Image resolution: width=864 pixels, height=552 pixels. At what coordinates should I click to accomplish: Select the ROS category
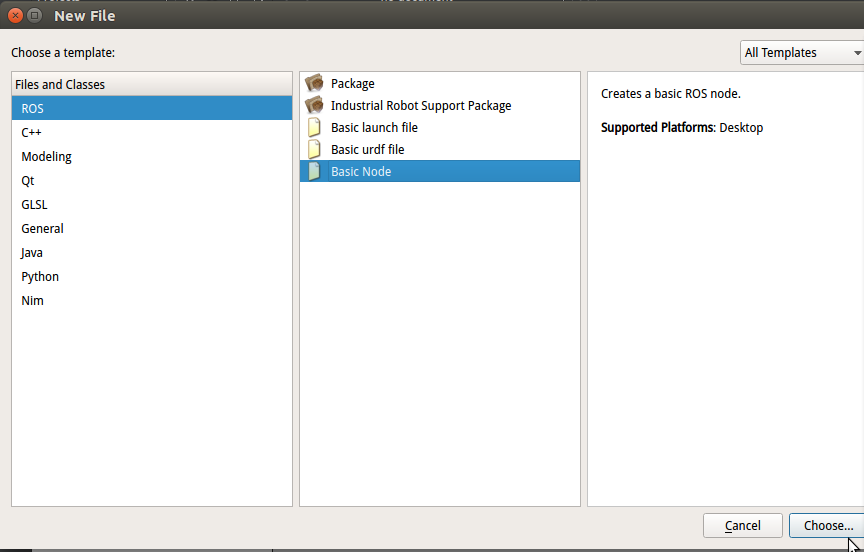coord(152,109)
